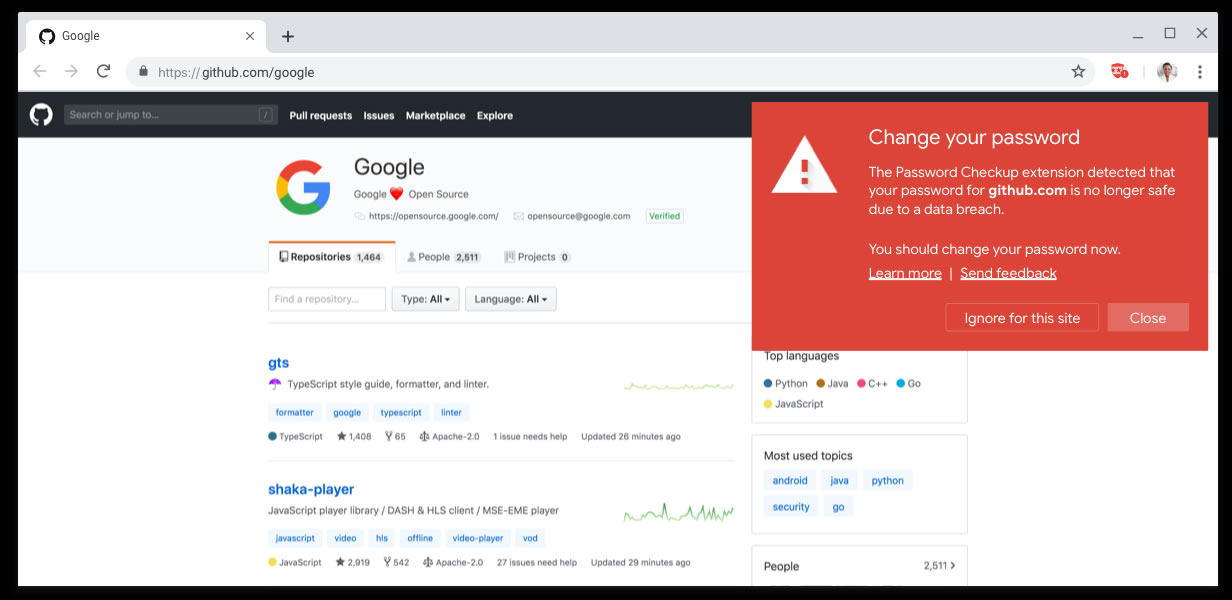The image size is (1232, 600).
Task: Select the video-player topic tag
Action: pos(478,538)
